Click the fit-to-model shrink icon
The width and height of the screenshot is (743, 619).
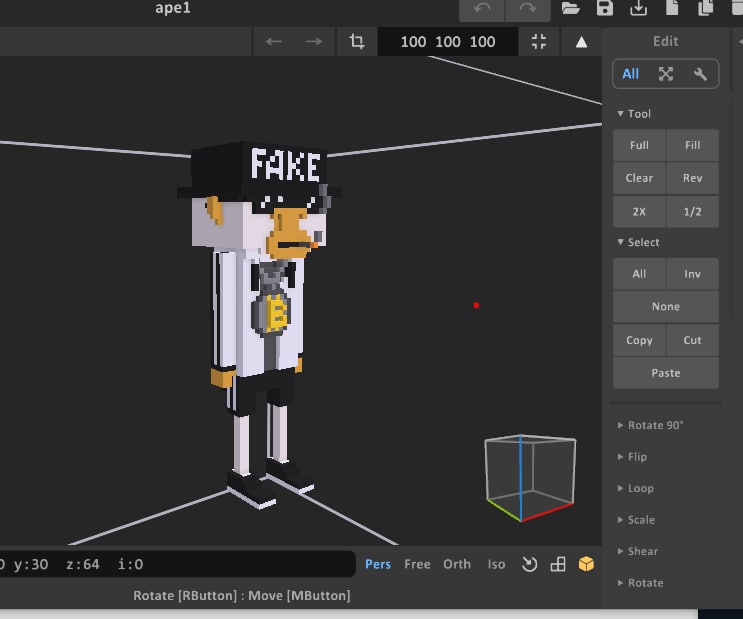(539, 42)
